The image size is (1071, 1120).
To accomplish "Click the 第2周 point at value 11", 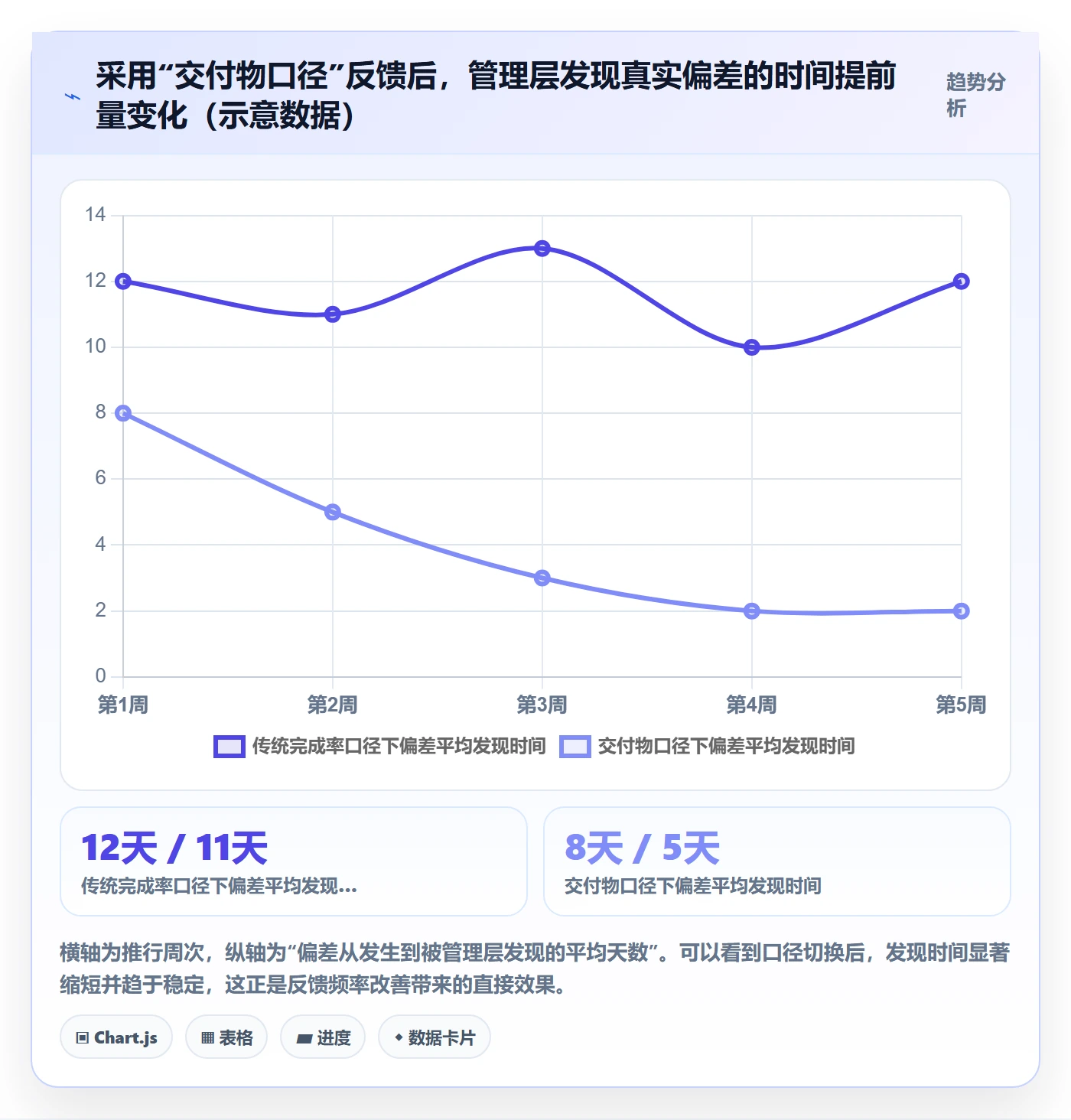I will 333,314.
